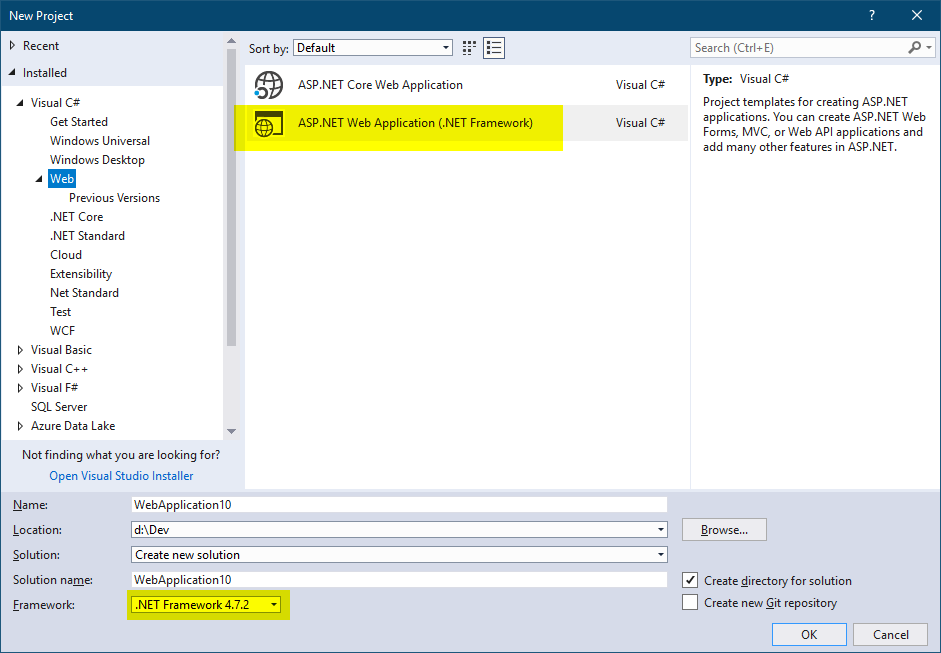
Task: Select the Web category
Action: click(62, 179)
